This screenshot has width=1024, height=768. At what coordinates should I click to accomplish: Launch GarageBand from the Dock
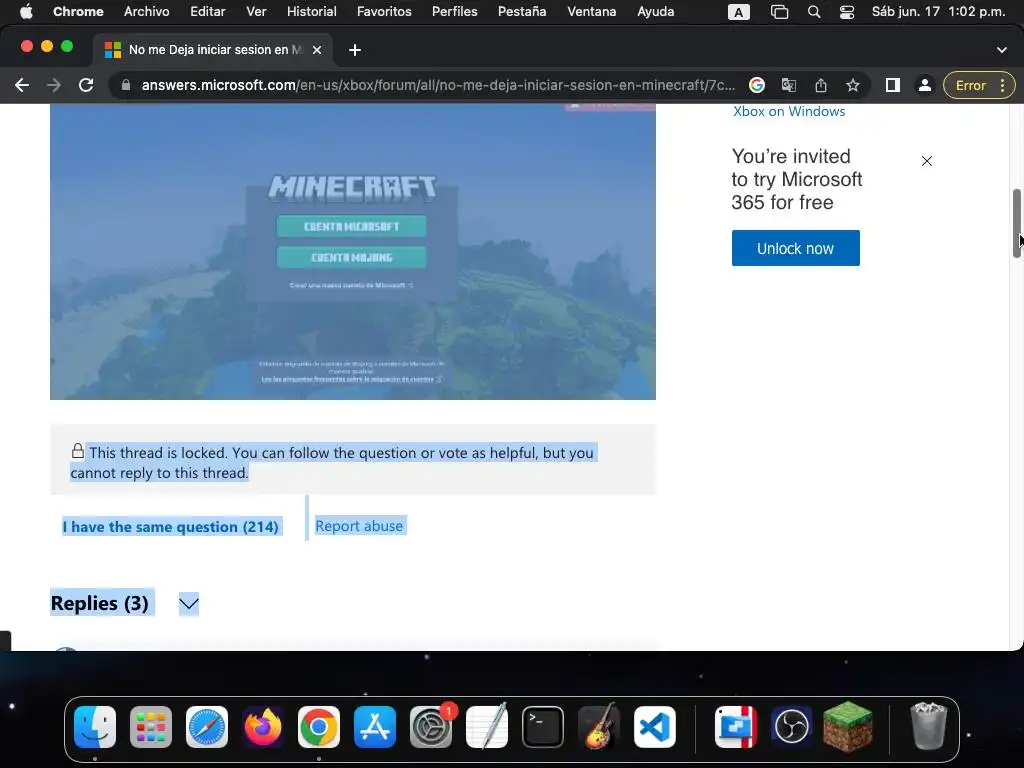(x=599, y=726)
